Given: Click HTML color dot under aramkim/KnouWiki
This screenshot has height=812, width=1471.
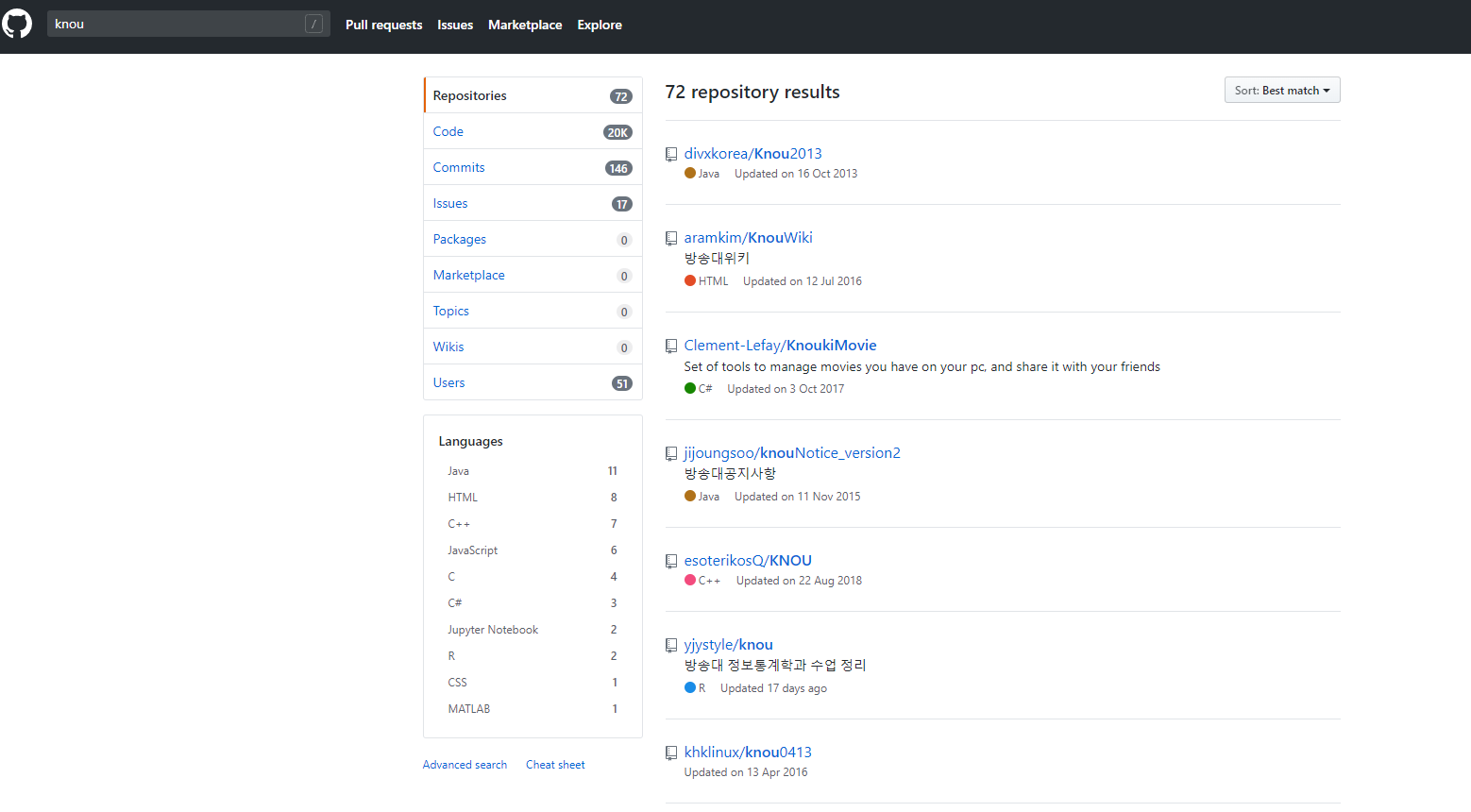Looking at the screenshot, I should point(690,280).
